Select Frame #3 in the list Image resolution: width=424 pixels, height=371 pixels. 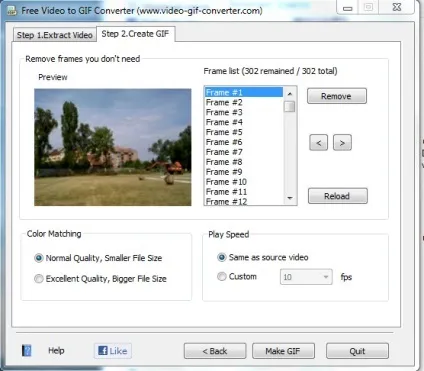click(244, 112)
